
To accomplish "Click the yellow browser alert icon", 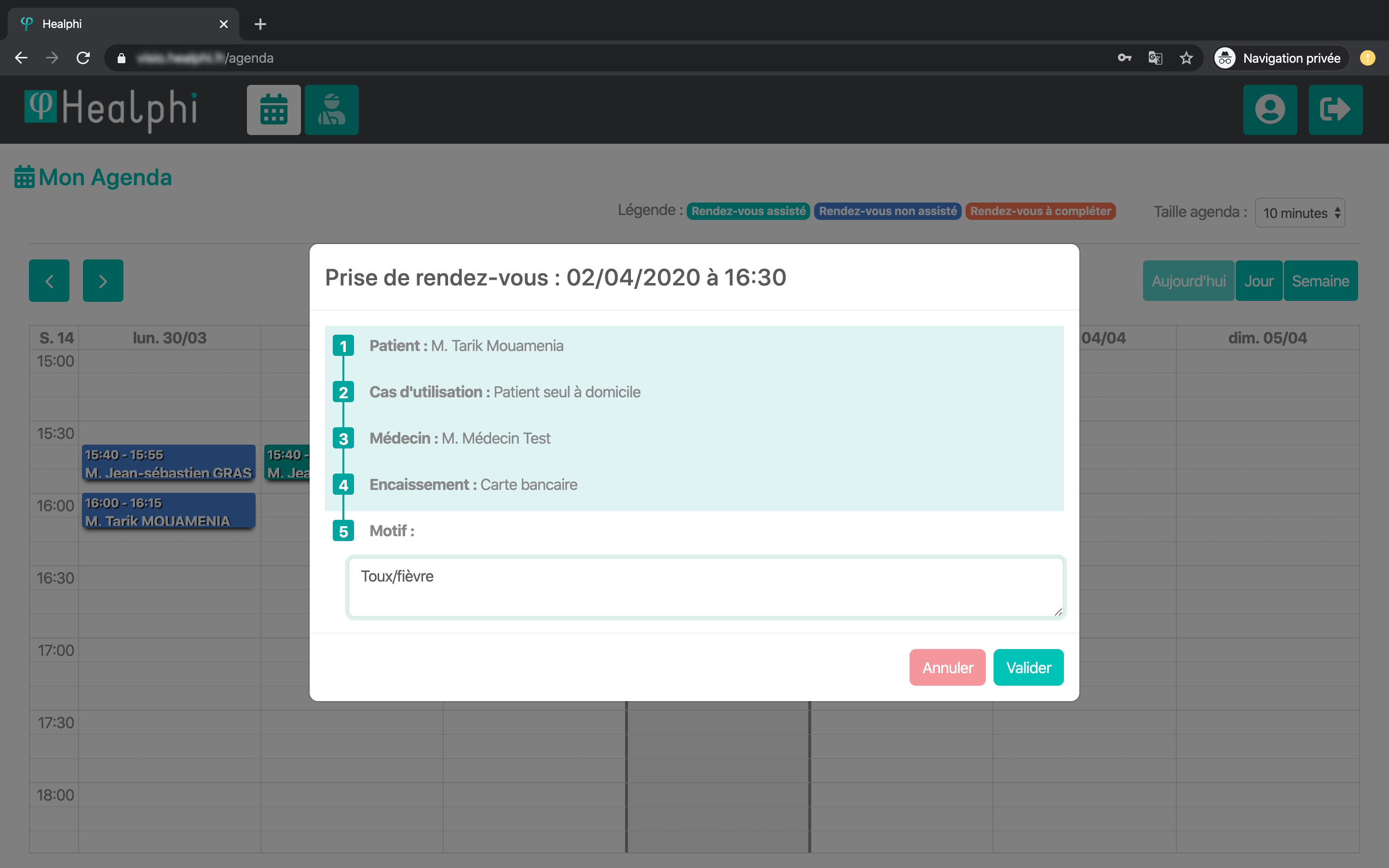I will tap(1367, 58).
